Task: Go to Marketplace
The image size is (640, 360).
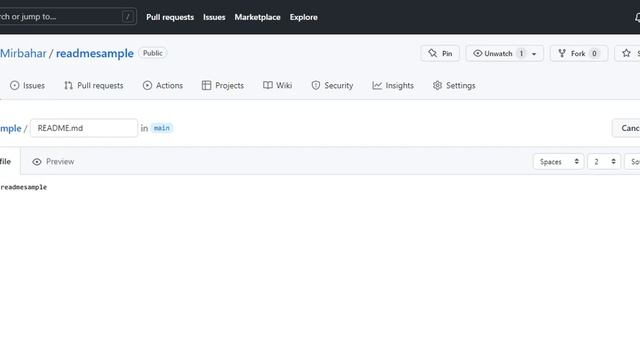Action: (257, 17)
